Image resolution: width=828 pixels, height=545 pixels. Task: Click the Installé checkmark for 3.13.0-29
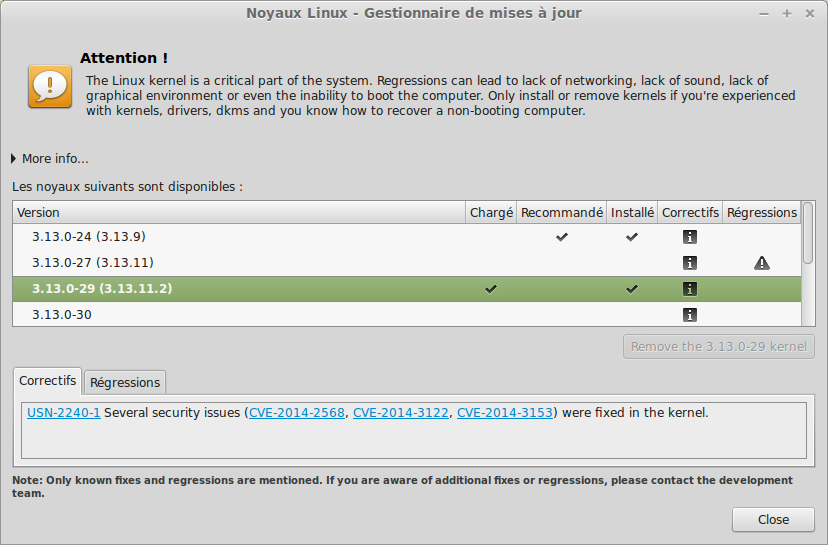click(632, 289)
